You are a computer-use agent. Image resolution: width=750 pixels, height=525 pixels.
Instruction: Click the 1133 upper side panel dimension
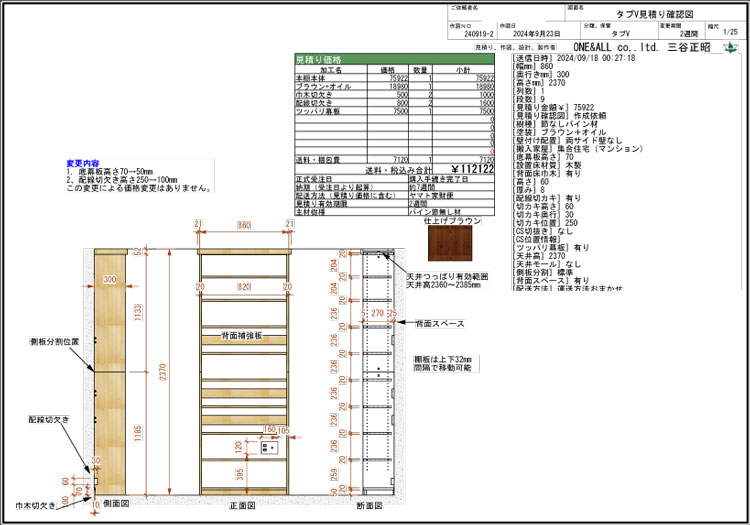pyautogui.click(x=138, y=312)
